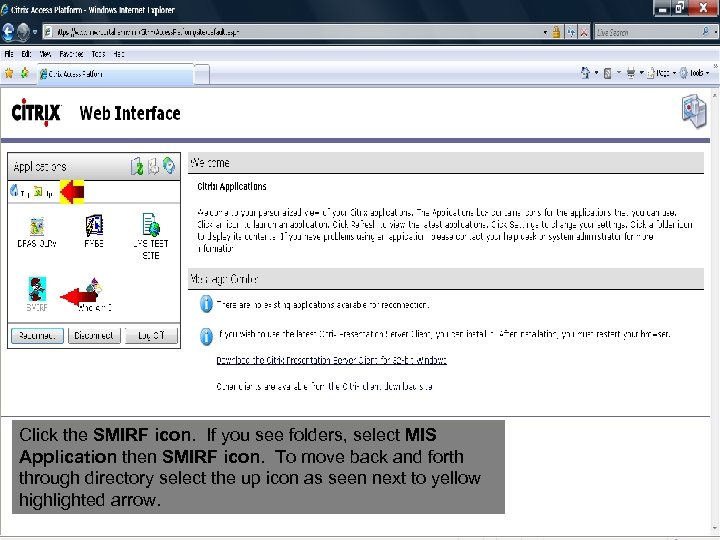
Task: Open Settings icon in the Applications header
Action: coord(153,166)
